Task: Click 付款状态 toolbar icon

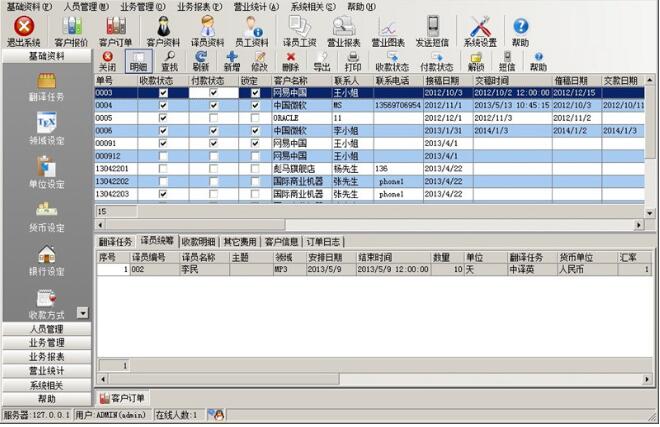Action: pos(436,61)
